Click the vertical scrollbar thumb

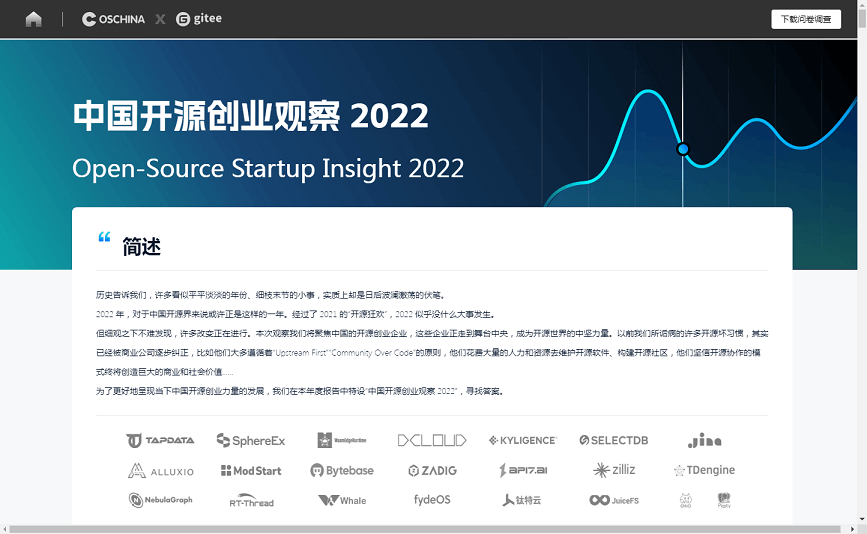(862, 17)
